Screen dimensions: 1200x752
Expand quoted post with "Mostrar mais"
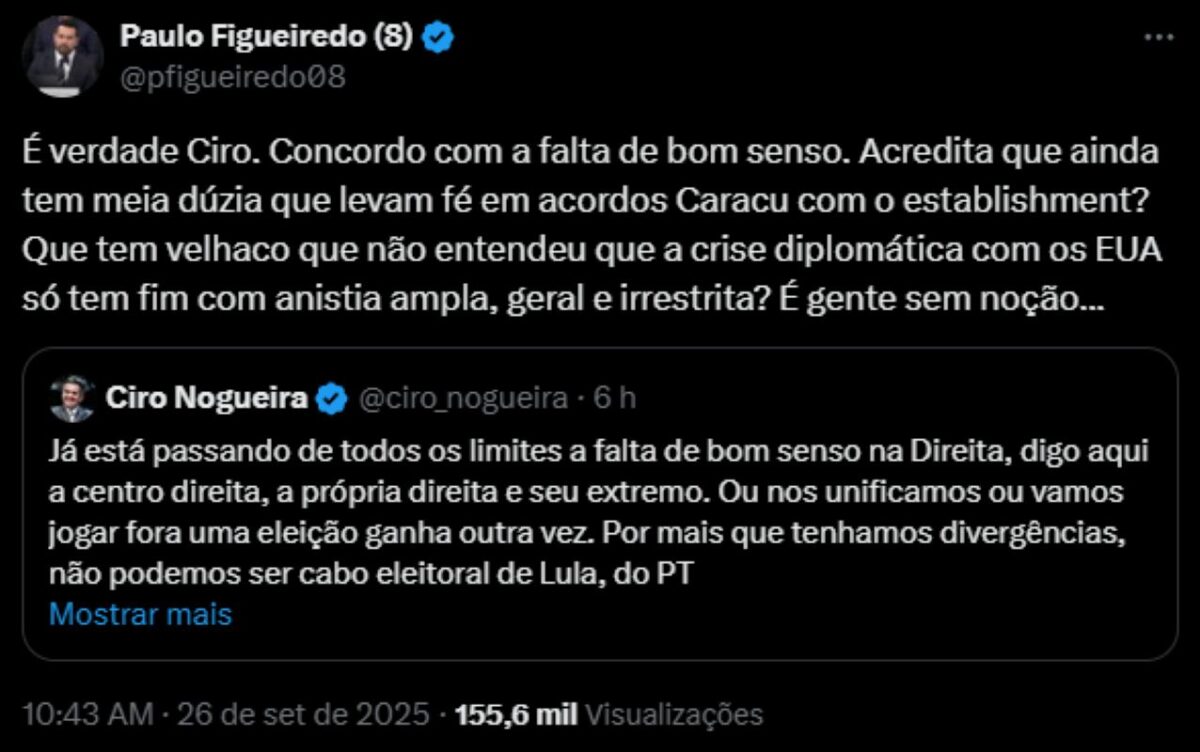tap(140, 613)
